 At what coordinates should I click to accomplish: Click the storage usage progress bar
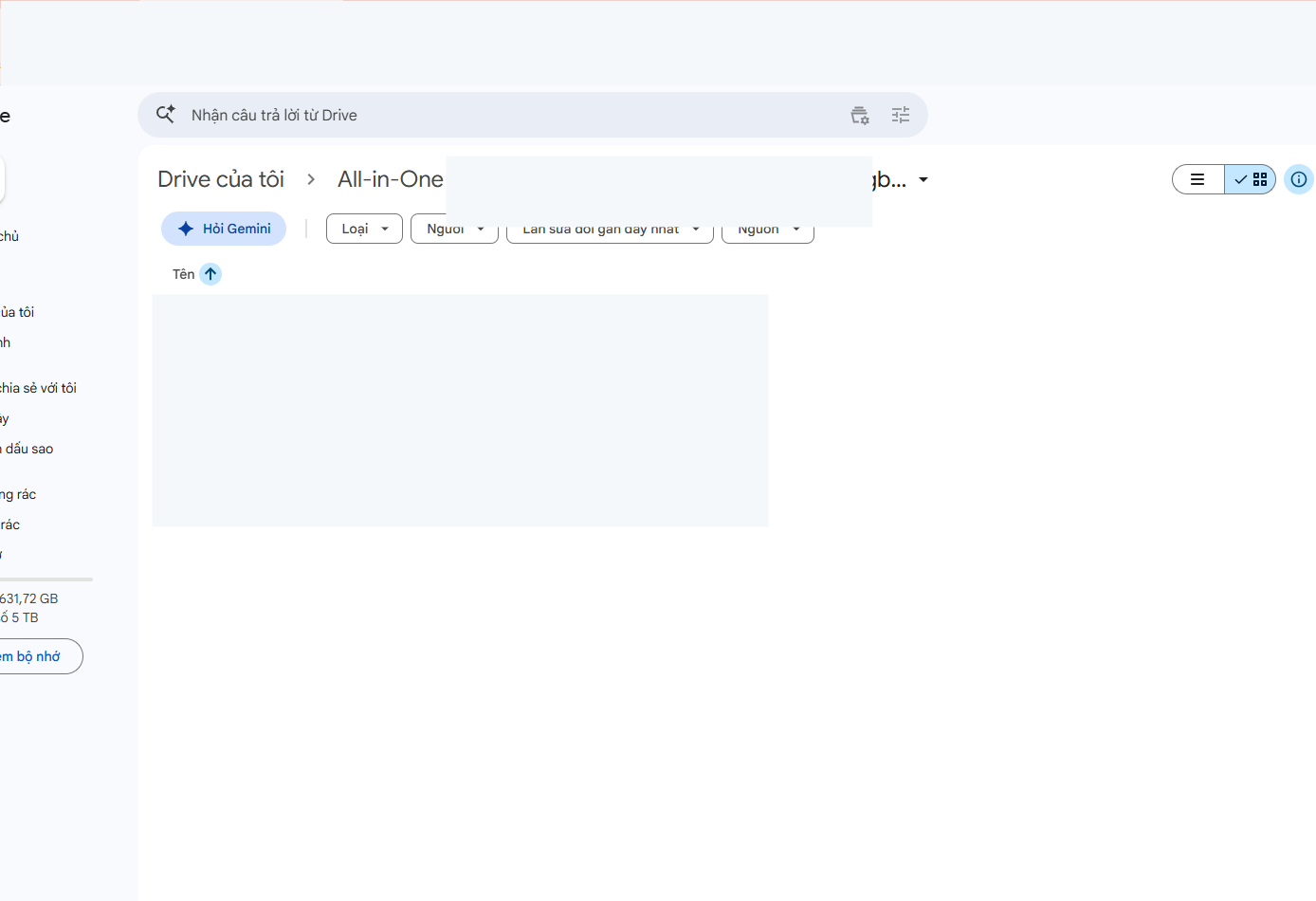pyautogui.click(x=46, y=579)
